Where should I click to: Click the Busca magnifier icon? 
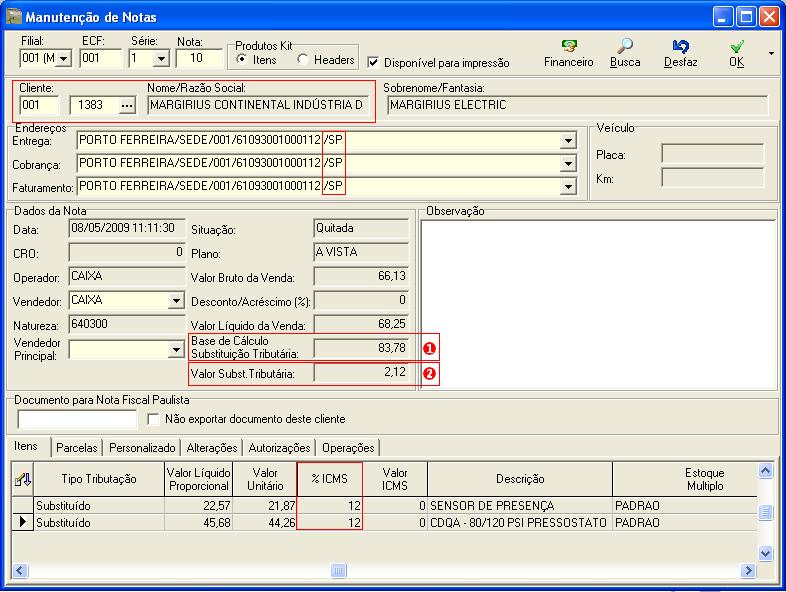click(625, 47)
